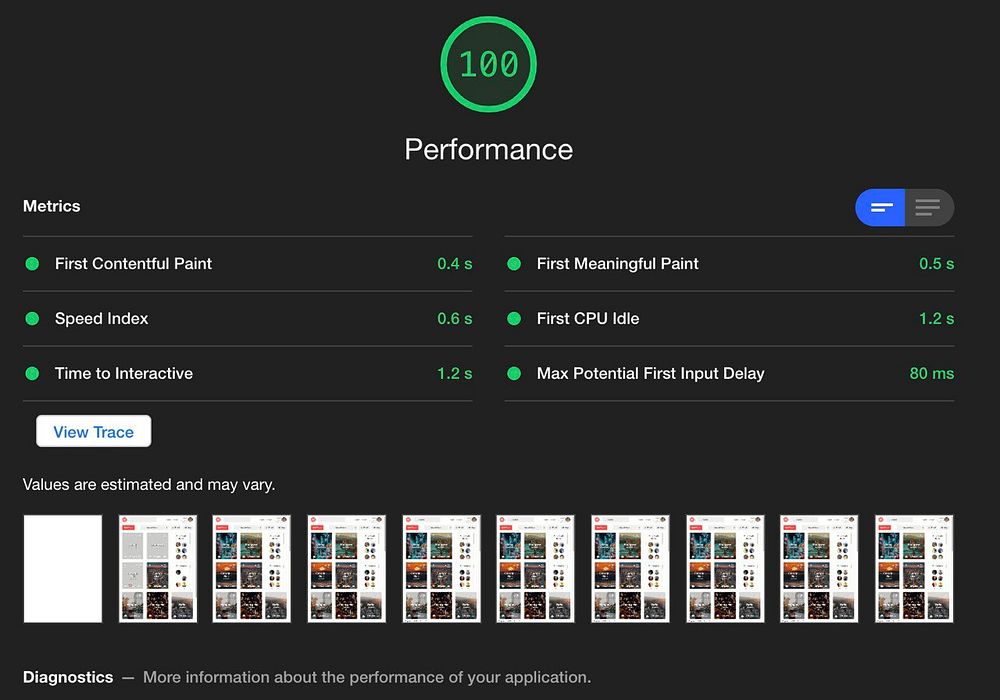Viewport: 1000px width, 700px height.
Task: Click the 100 performance score gauge
Action: click(x=489, y=64)
